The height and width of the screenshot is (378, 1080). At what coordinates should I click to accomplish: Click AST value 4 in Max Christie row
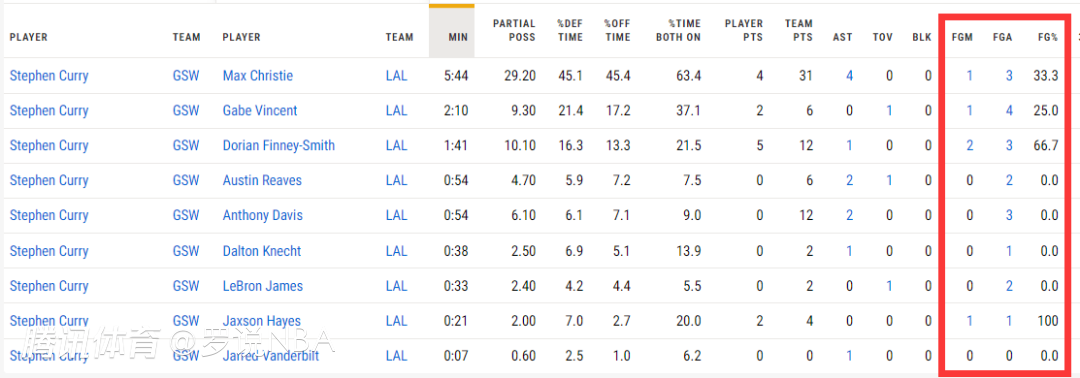coord(849,76)
